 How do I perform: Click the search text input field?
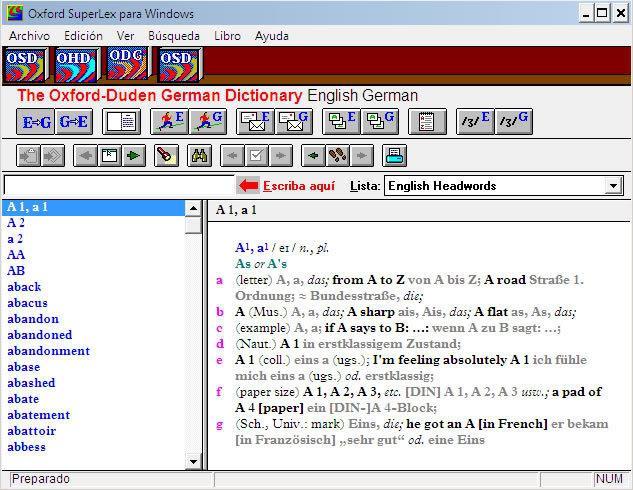pyautogui.click(x=119, y=186)
